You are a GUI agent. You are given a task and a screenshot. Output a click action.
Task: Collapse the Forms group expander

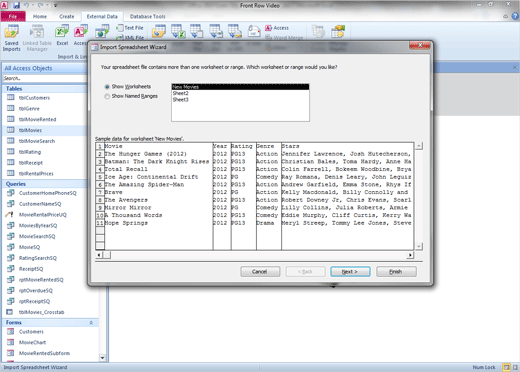pyautogui.click(x=91, y=323)
